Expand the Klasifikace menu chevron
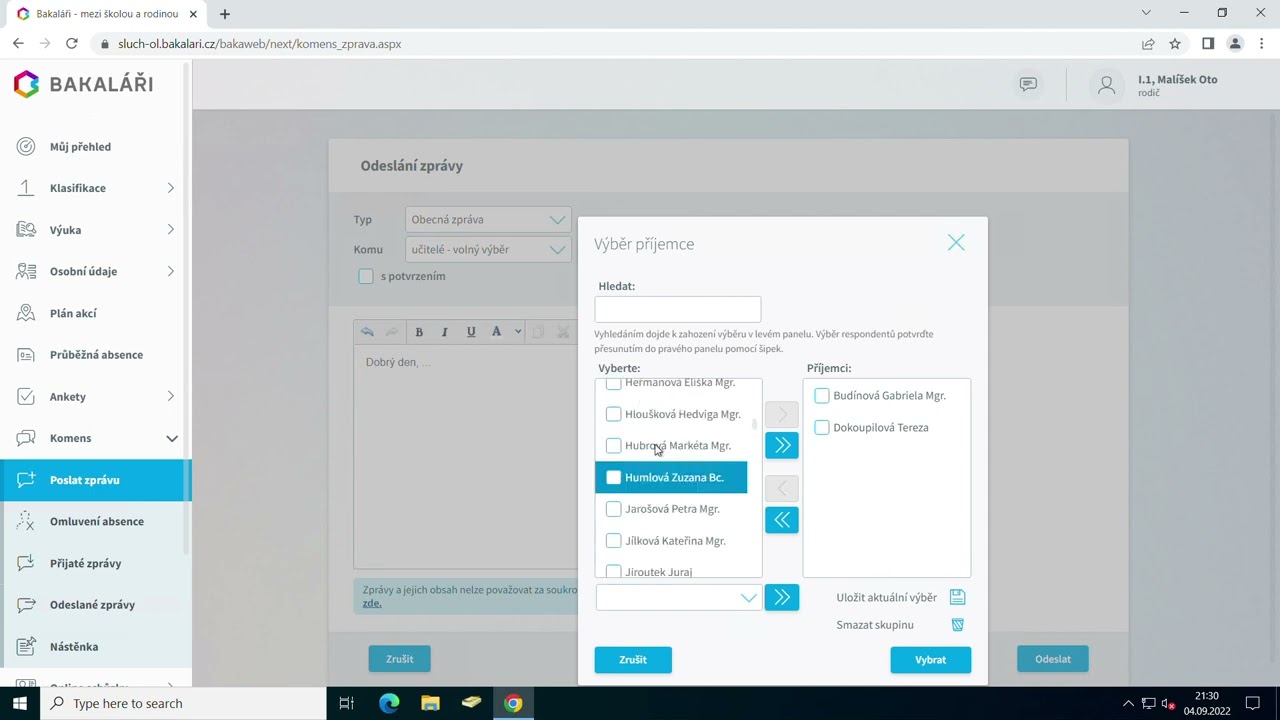 point(170,188)
